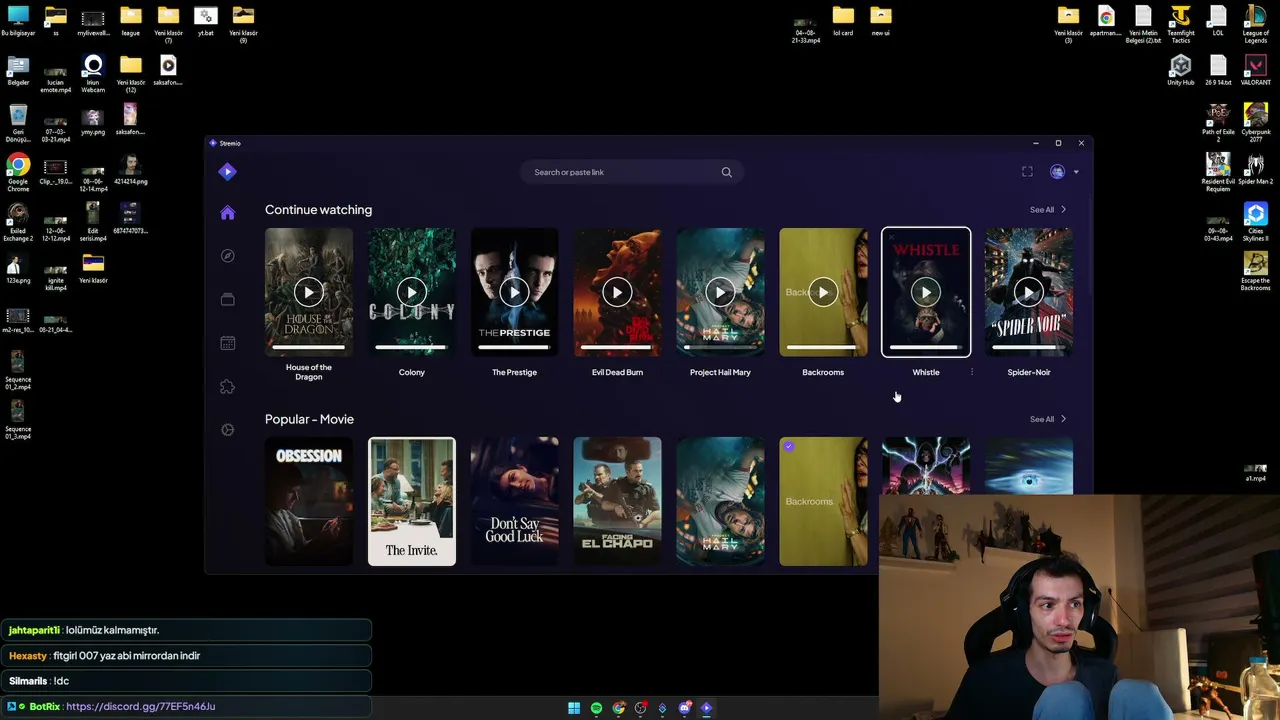This screenshot has width=1280, height=720.
Task: Click the 'Evil Dead Burn' title text
Action: pos(617,372)
